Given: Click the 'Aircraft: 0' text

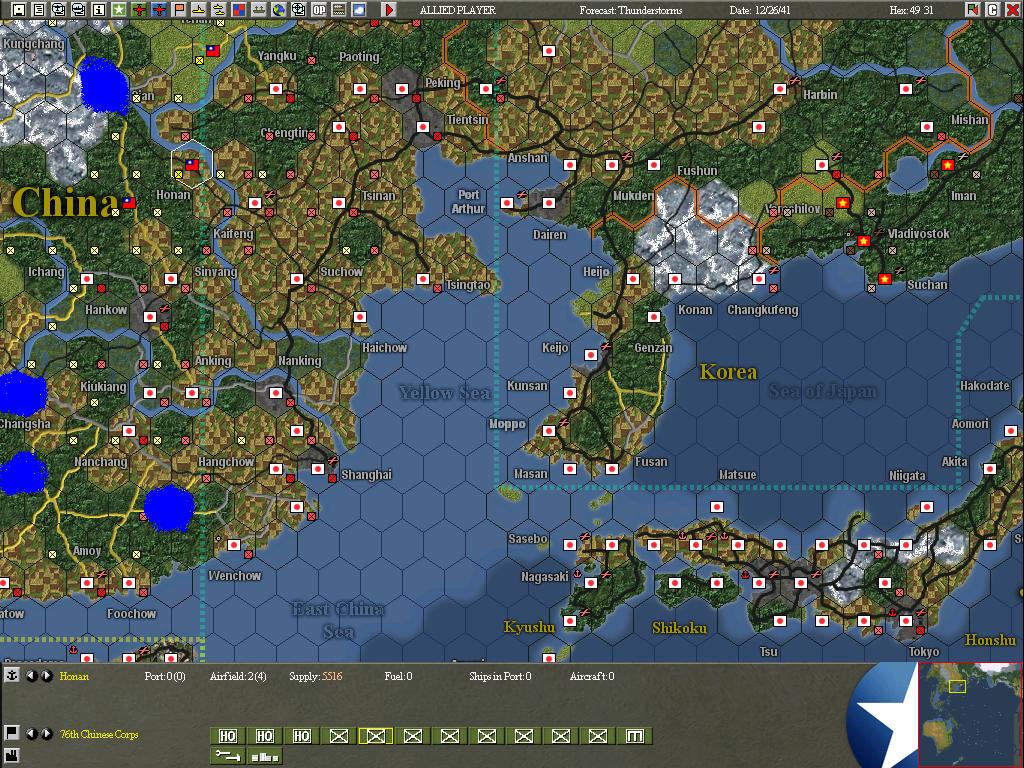Looking at the screenshot, I should click(x=592, y=676).
